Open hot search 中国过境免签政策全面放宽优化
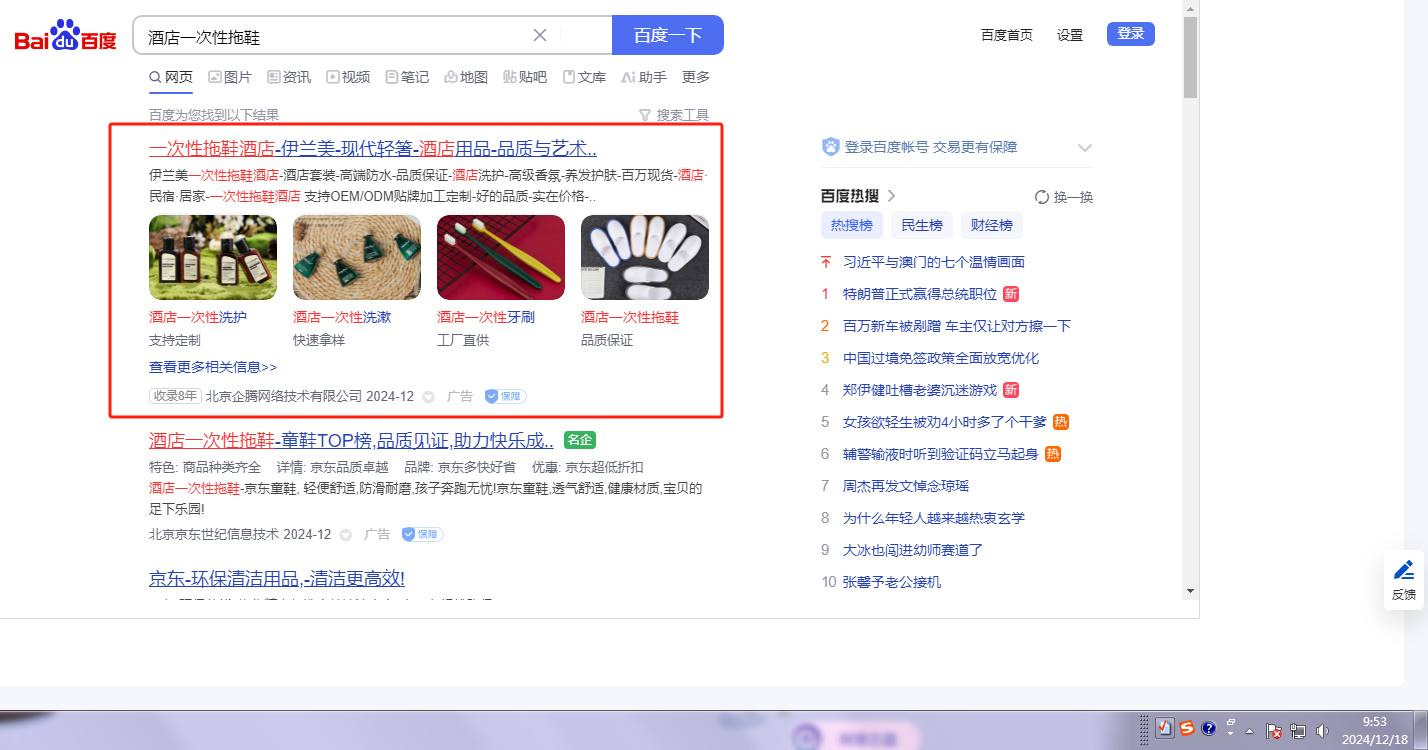The width and height of the screenshot is (1428, 750). [x=941, y=358]
